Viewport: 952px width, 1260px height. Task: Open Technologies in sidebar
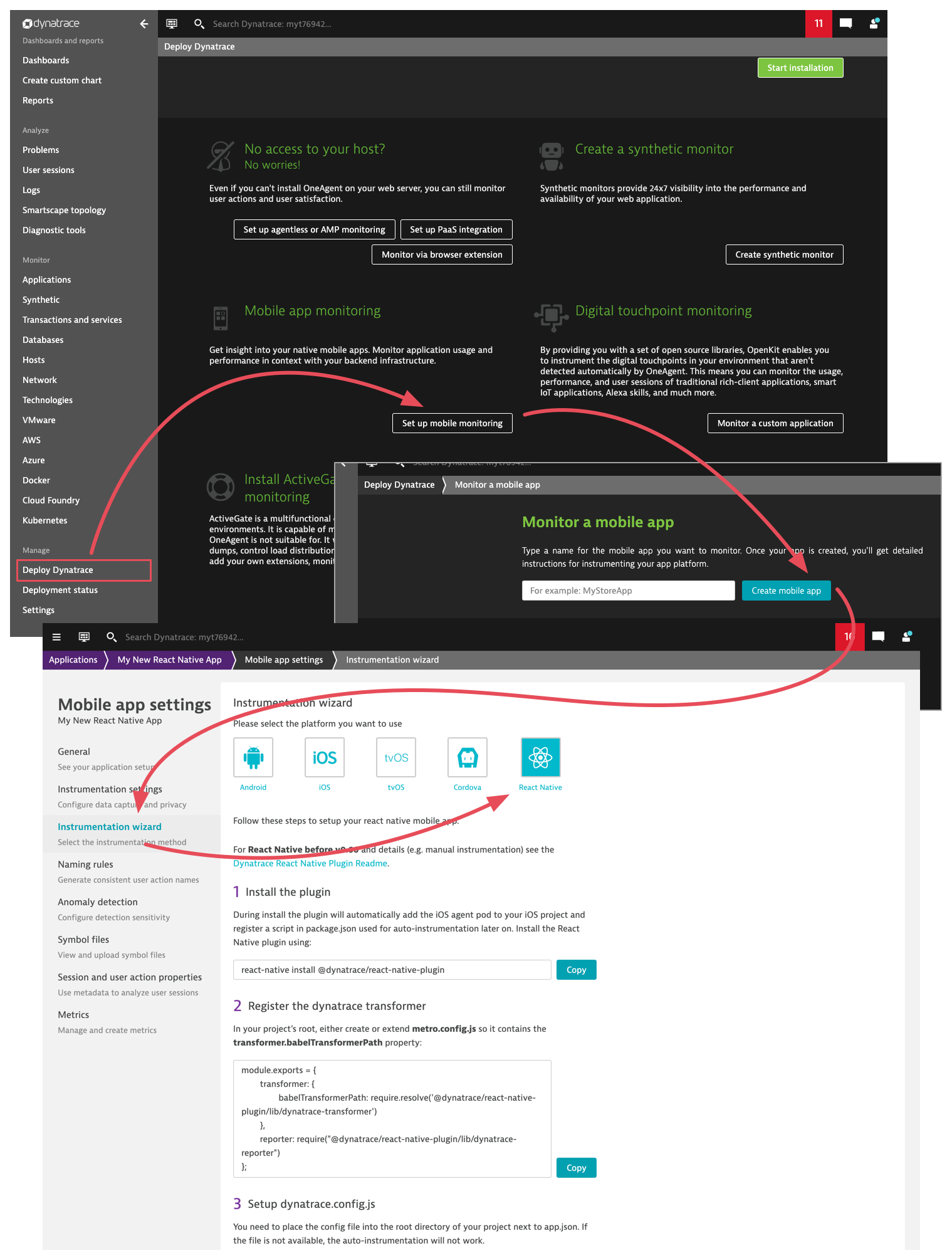[48, 400]
